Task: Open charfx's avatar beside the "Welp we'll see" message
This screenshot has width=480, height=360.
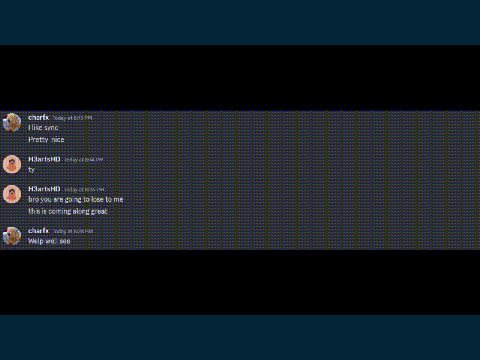Action: pyautogui.click(x=12, y=236)
